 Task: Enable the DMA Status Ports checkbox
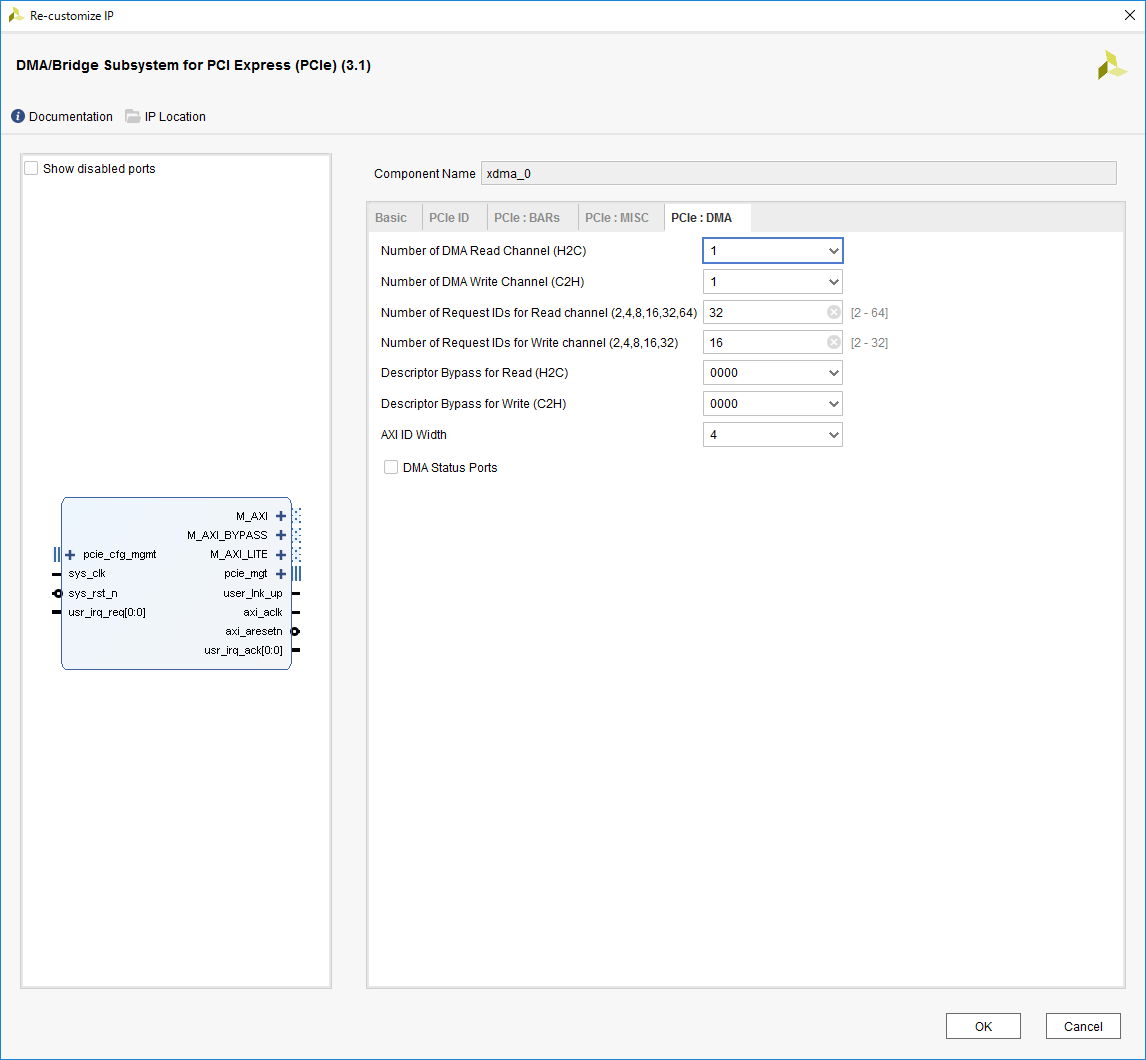pyautogui.click(x=391, y=467)
